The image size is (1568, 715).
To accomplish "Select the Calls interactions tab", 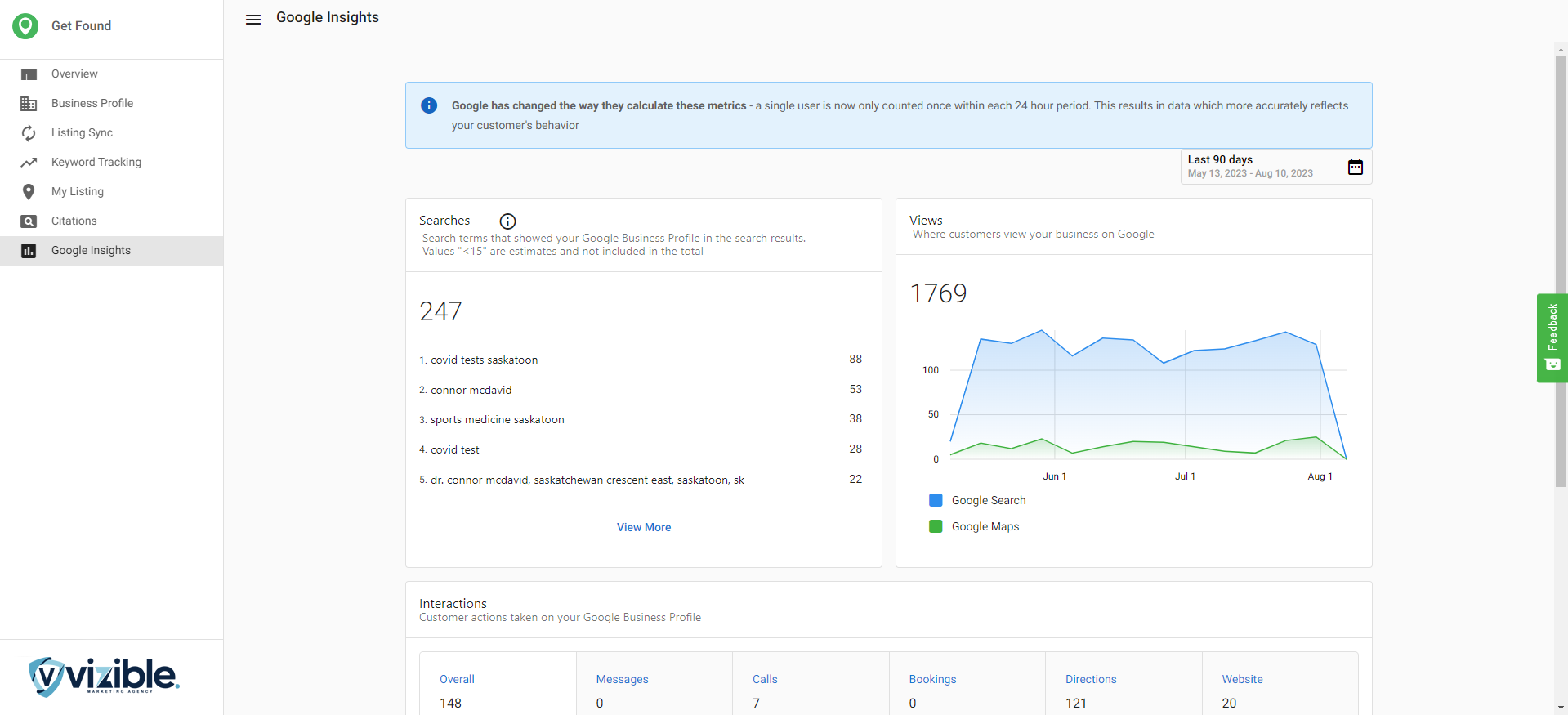I will 810,690.
